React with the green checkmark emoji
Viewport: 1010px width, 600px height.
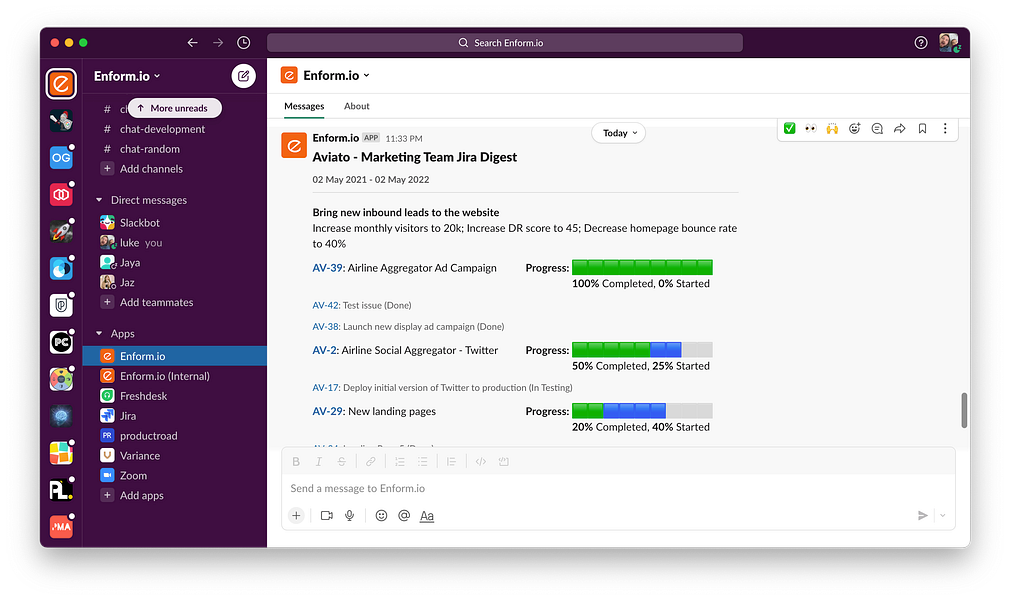[x=789, y=128]
